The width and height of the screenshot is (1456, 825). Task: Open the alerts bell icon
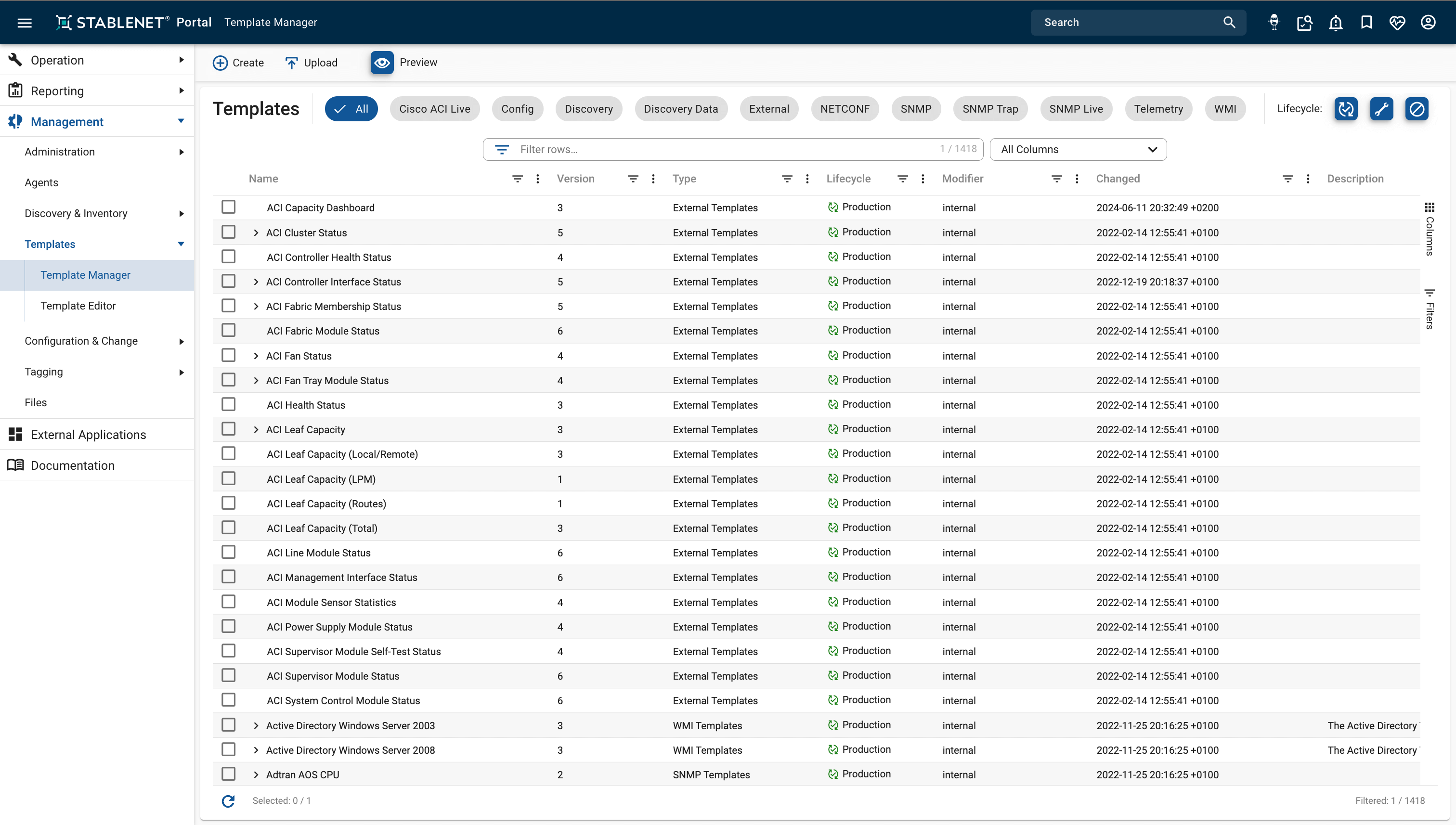coord(1336,23)
